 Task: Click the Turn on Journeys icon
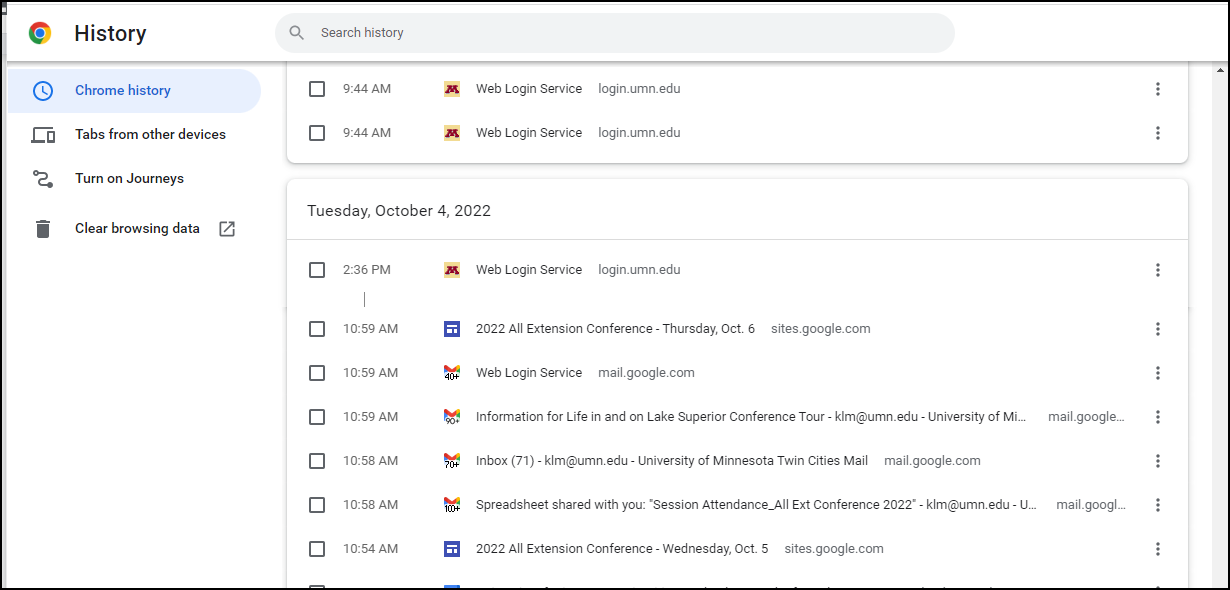(42, 179)
